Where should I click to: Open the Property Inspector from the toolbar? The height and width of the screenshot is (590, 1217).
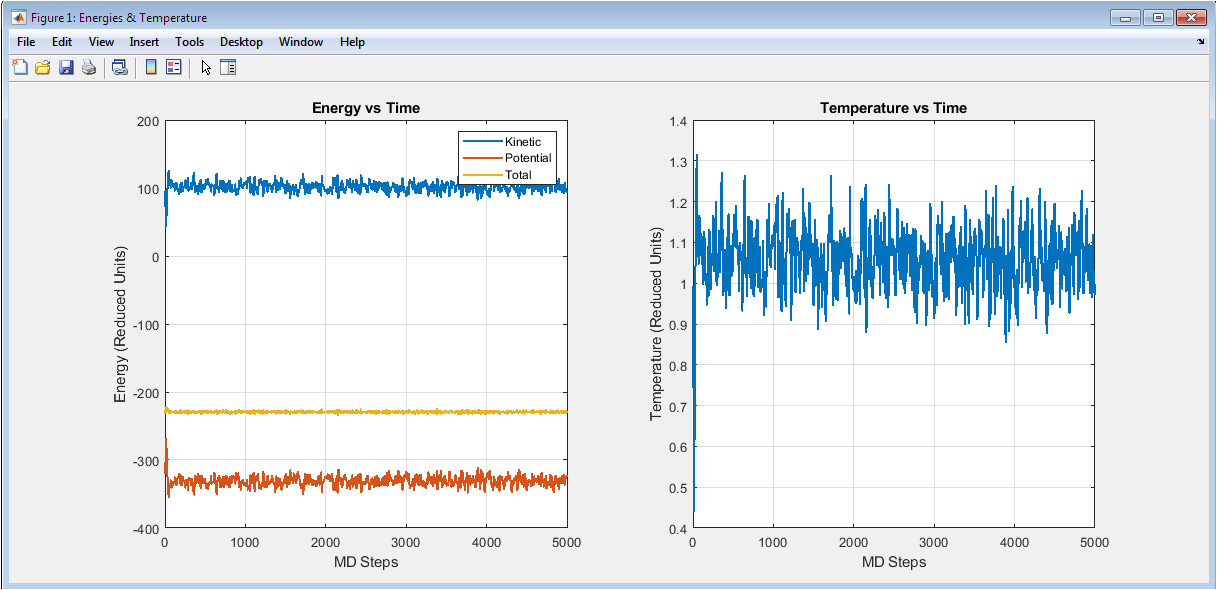click(228, 68)
